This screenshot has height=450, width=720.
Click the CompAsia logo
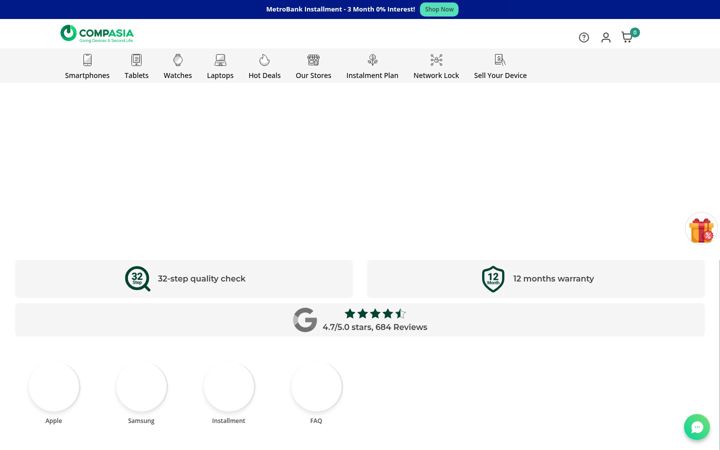tap(97, 34)
